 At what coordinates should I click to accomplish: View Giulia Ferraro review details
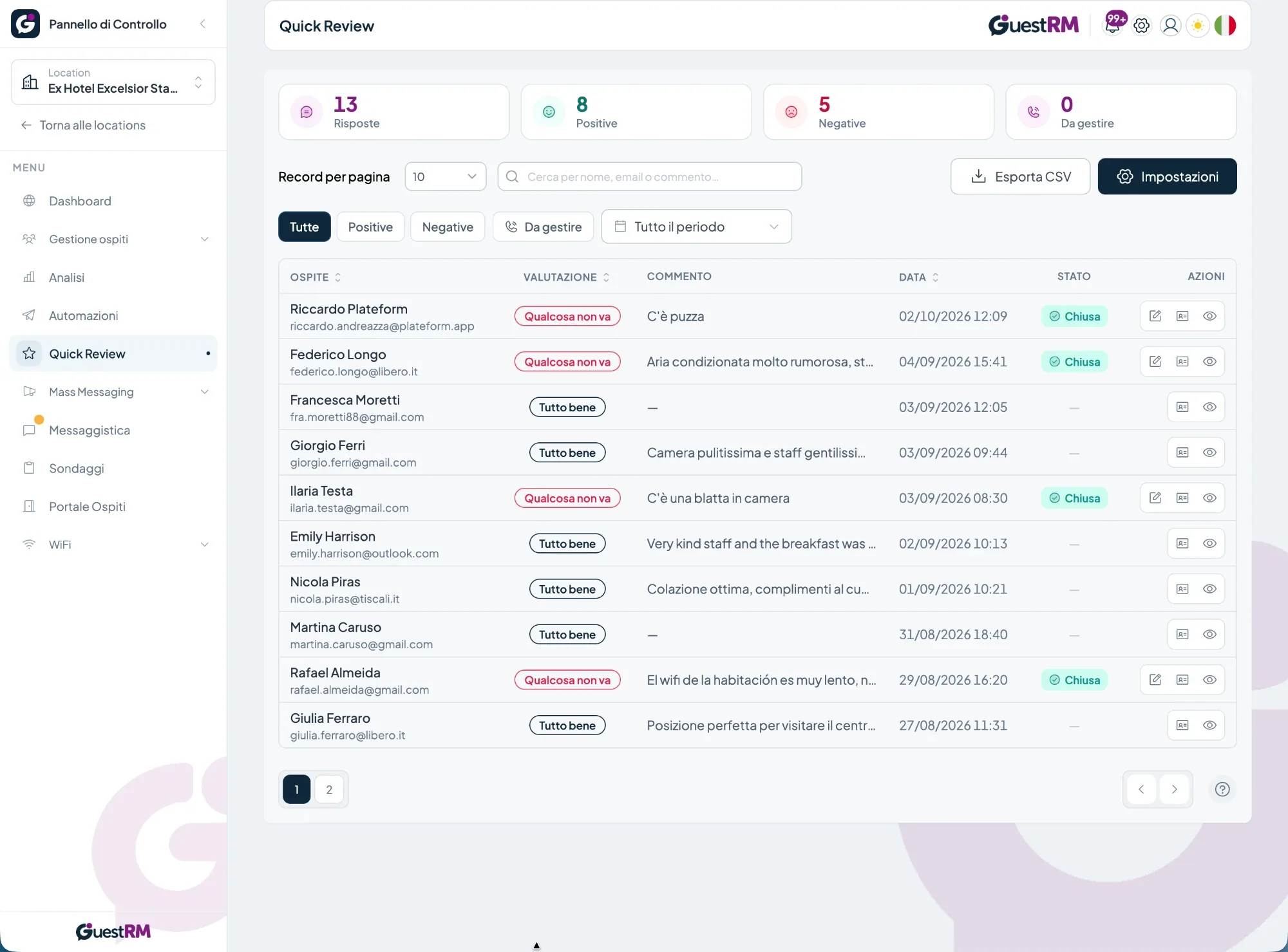pos(1209,725)
